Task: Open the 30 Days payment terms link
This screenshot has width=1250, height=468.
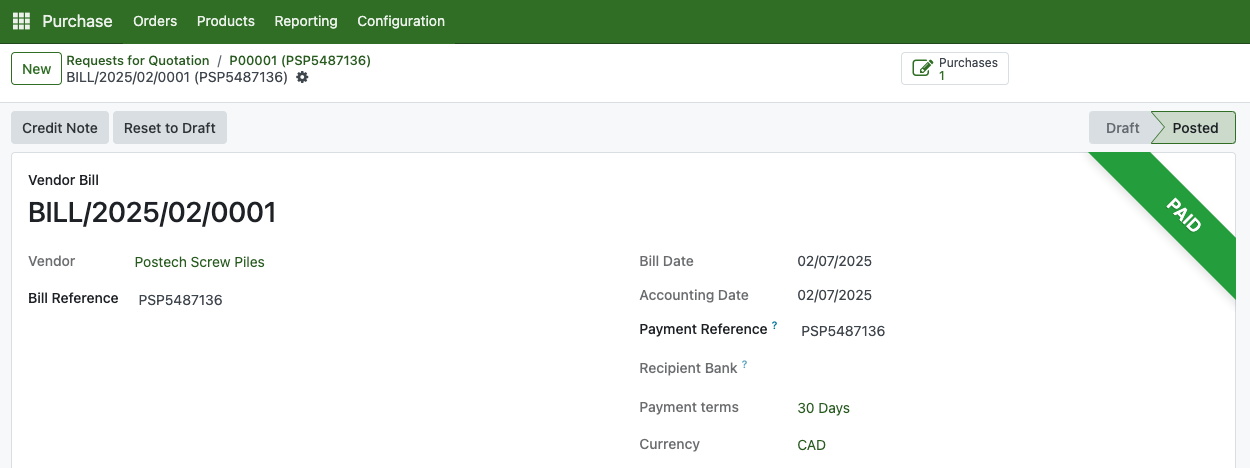Action: coord(823,408)
